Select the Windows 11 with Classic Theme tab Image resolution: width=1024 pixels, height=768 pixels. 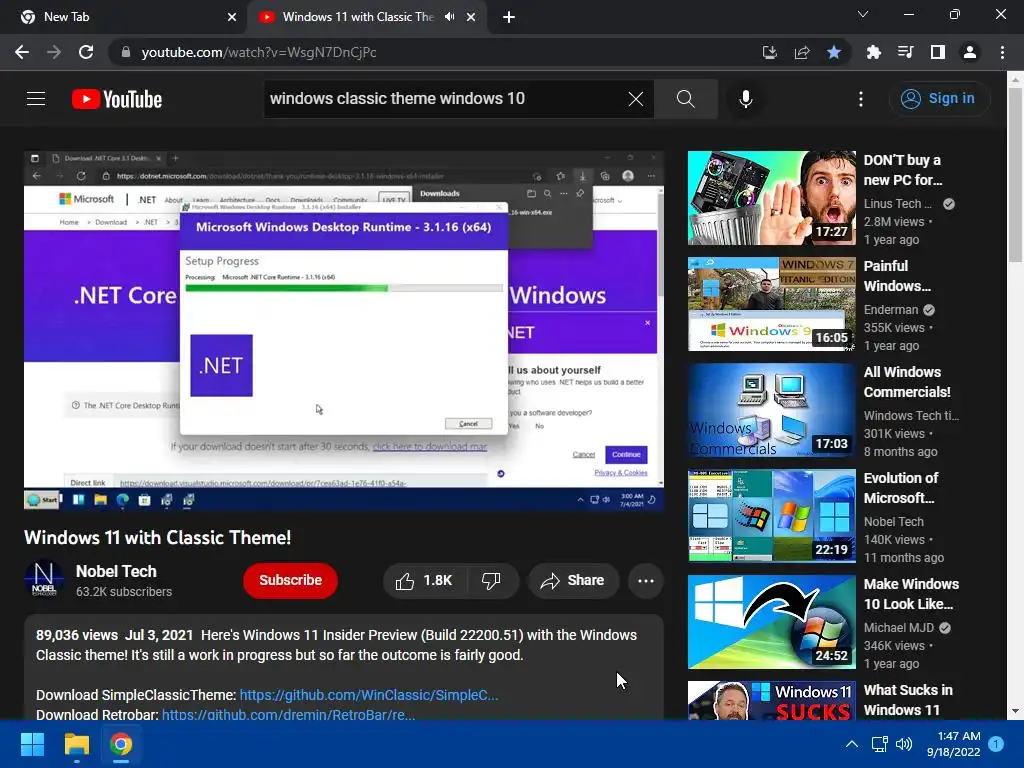pyautogui.click(x=358, y=17)
